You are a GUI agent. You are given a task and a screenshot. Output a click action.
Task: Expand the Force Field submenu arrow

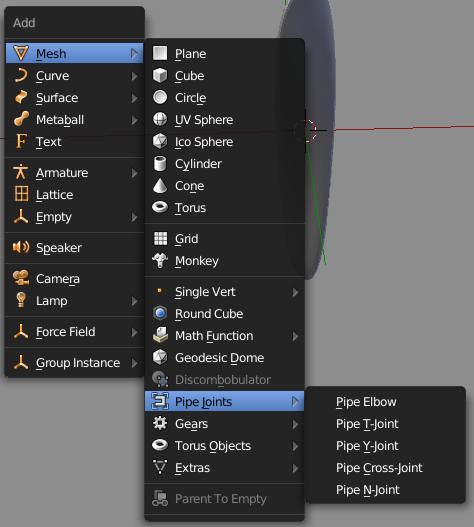[x=134, y=332]
